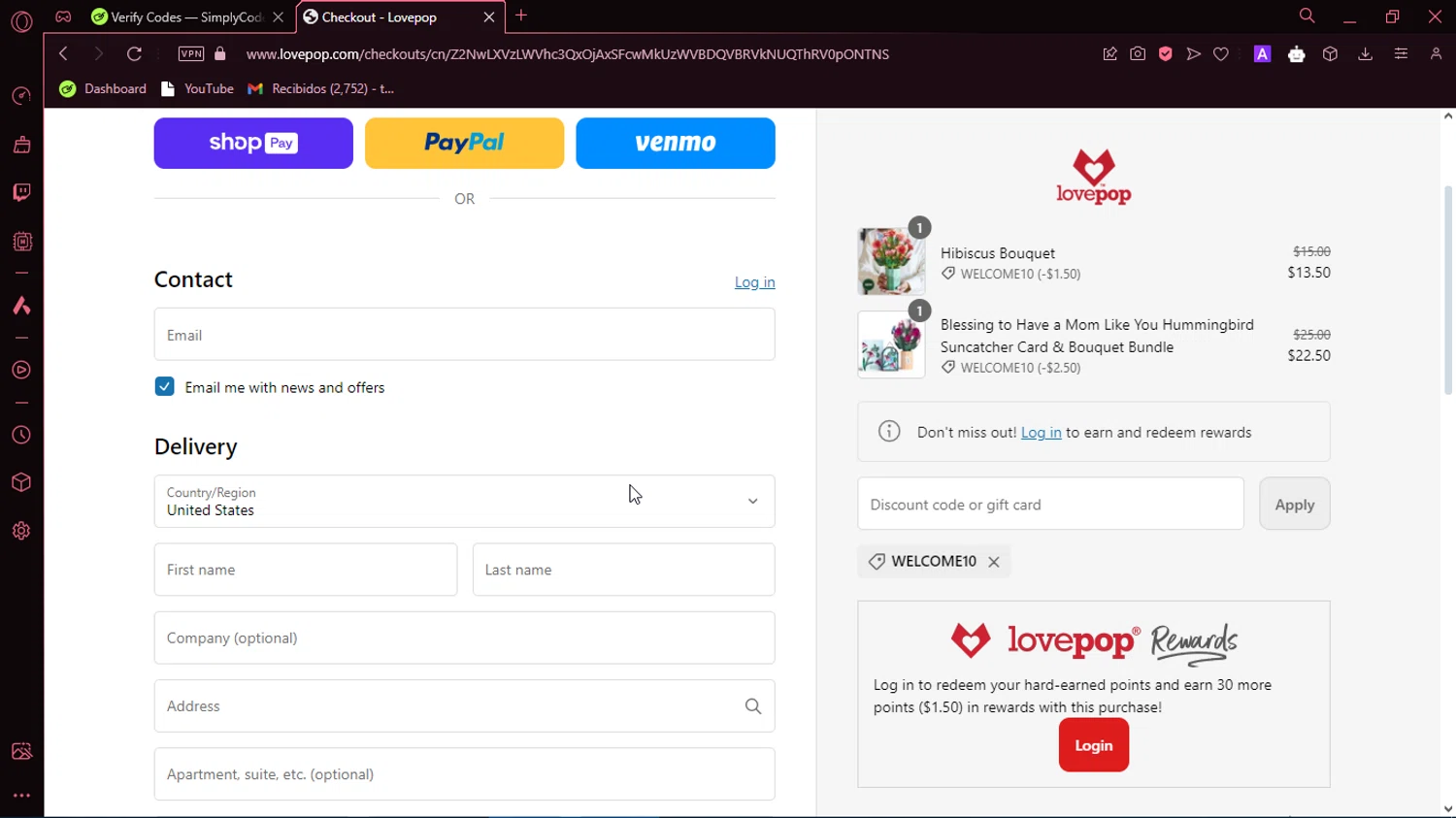Viewport: 1456px width, 818px height.
Task: Click the info icon beside Don't miss out
Action: coord(889,432)
